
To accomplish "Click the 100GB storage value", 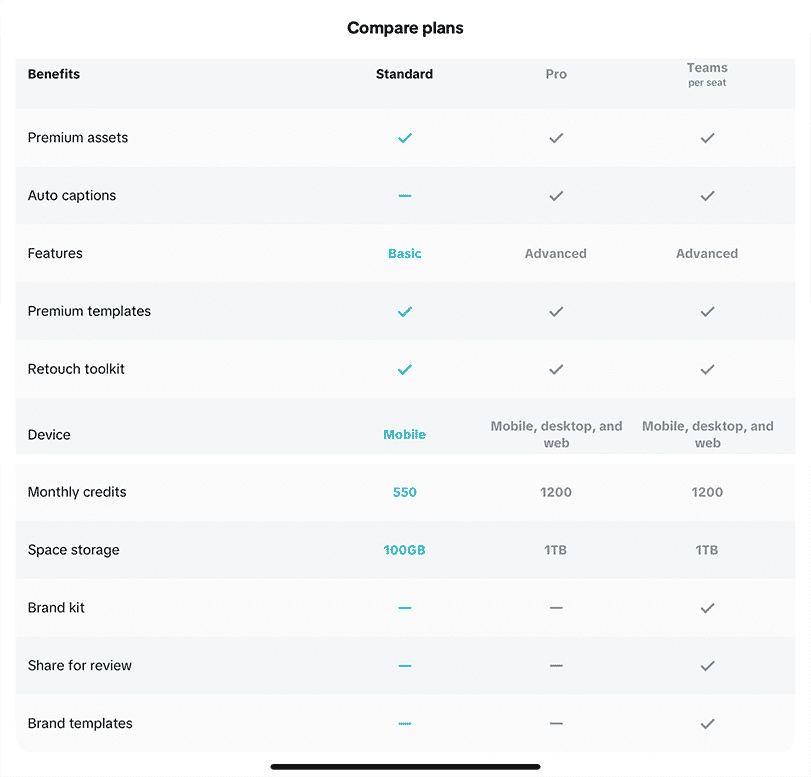I will pos(404,550).
